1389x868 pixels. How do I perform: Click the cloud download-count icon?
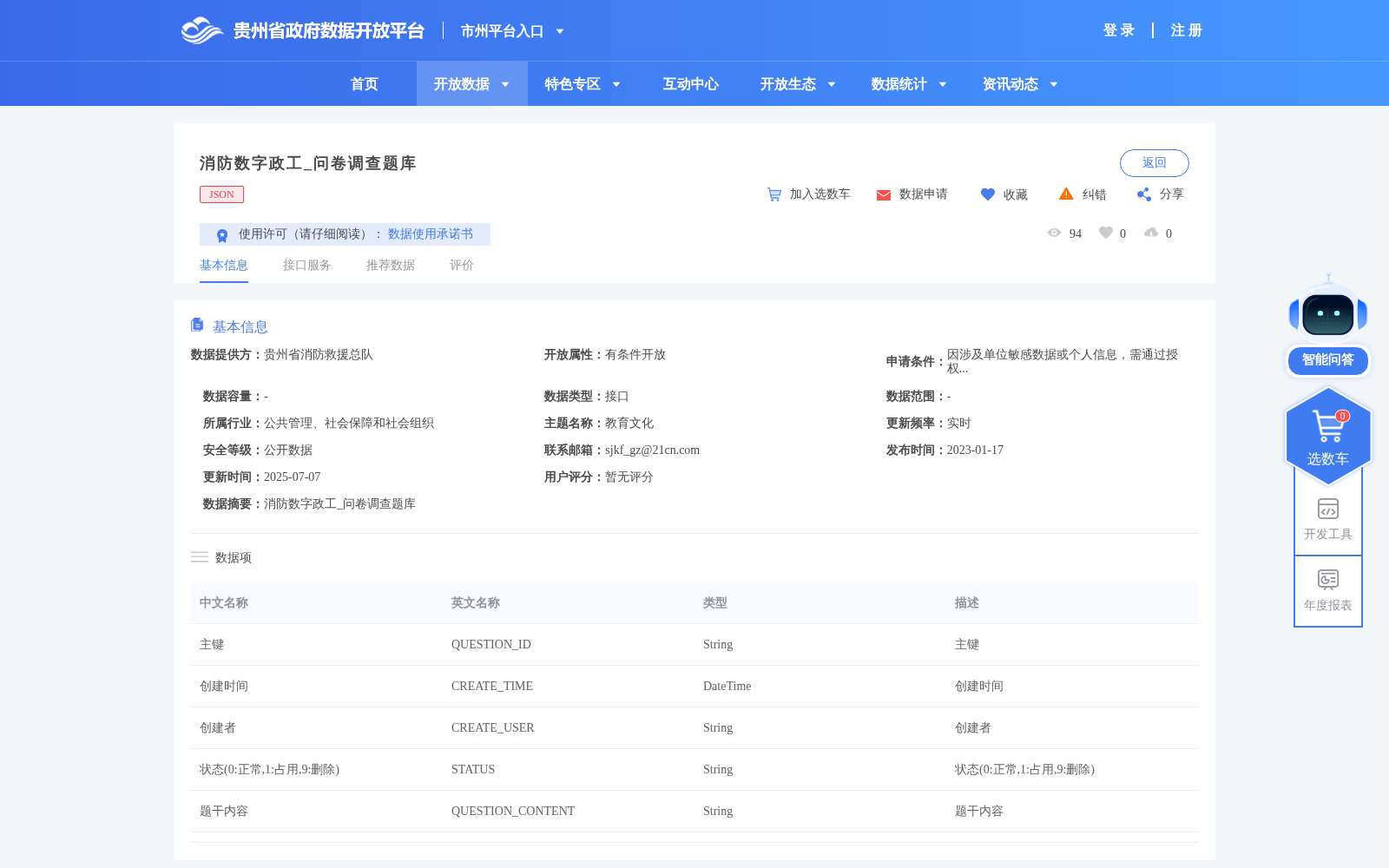coord(1151,233)
